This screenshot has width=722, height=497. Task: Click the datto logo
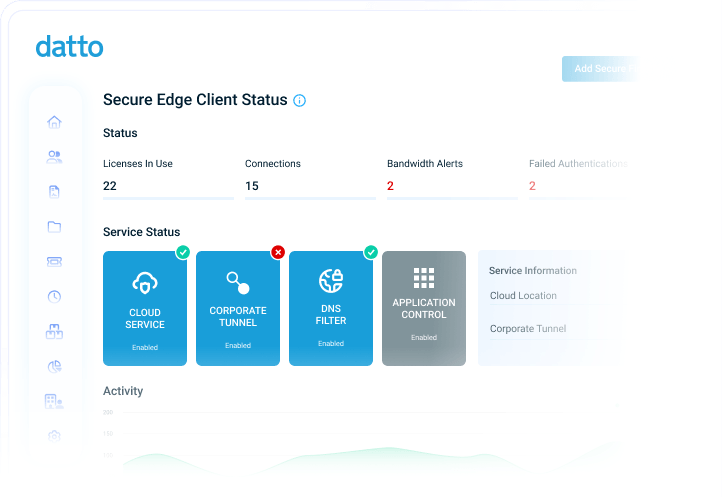coord(70,47)
